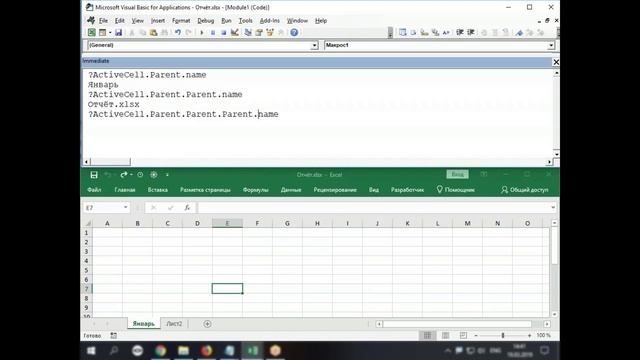Viewport: 640px width, 360px height.
Task: Click the line '?ActiveCell.Parent.name' in Immediate window
Action: tap(147, 75)
